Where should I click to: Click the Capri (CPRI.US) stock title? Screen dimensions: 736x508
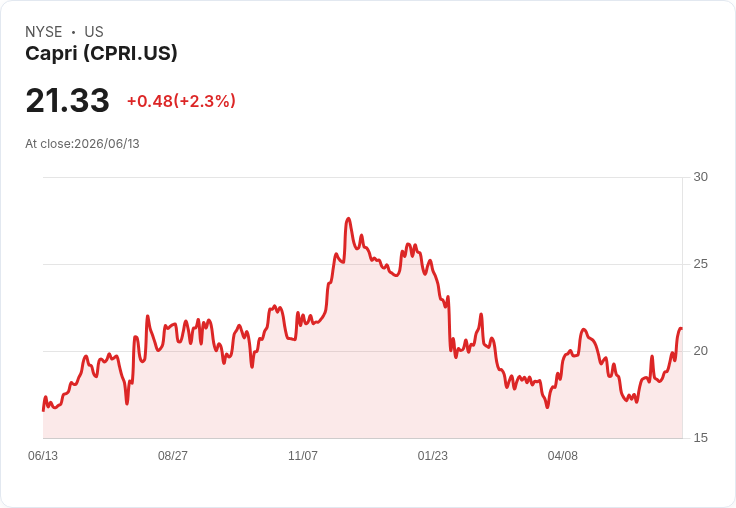pos(101,53)
